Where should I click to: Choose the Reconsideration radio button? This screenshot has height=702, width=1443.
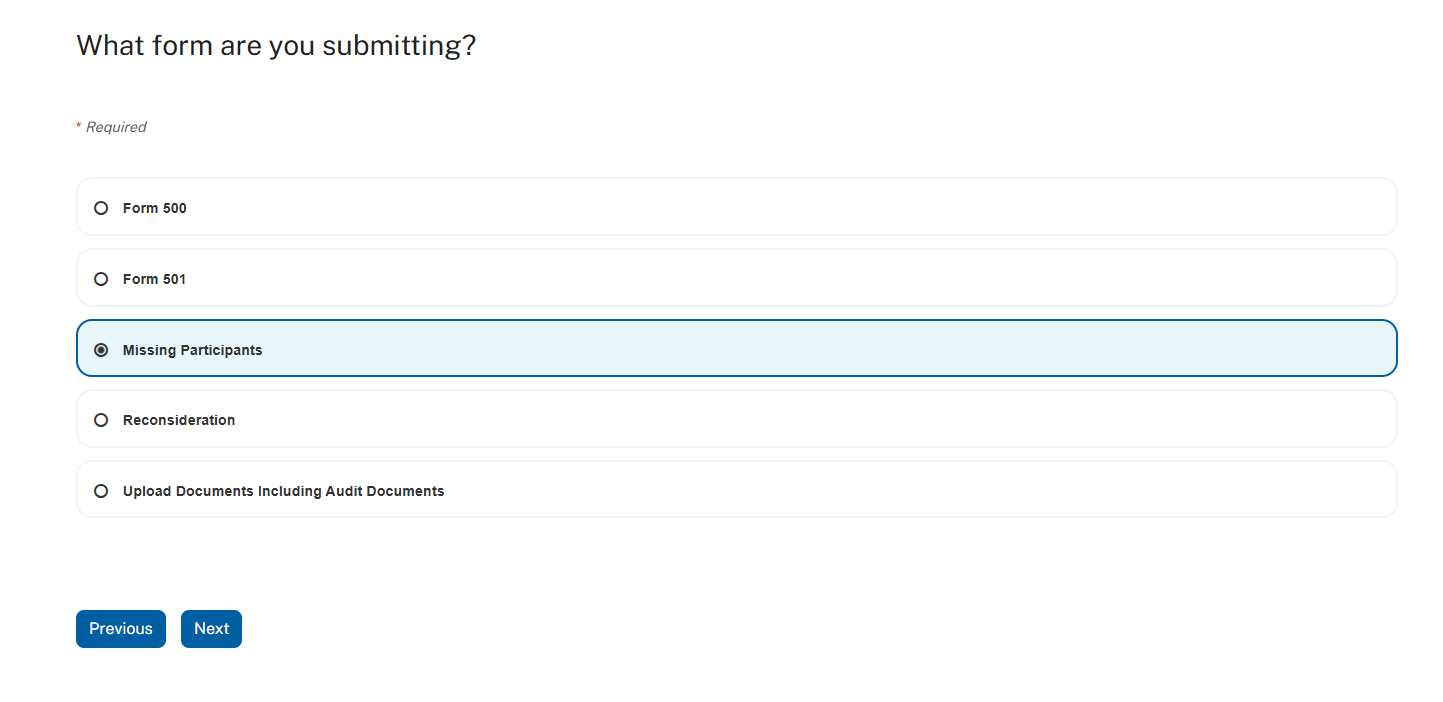[101, 420]
